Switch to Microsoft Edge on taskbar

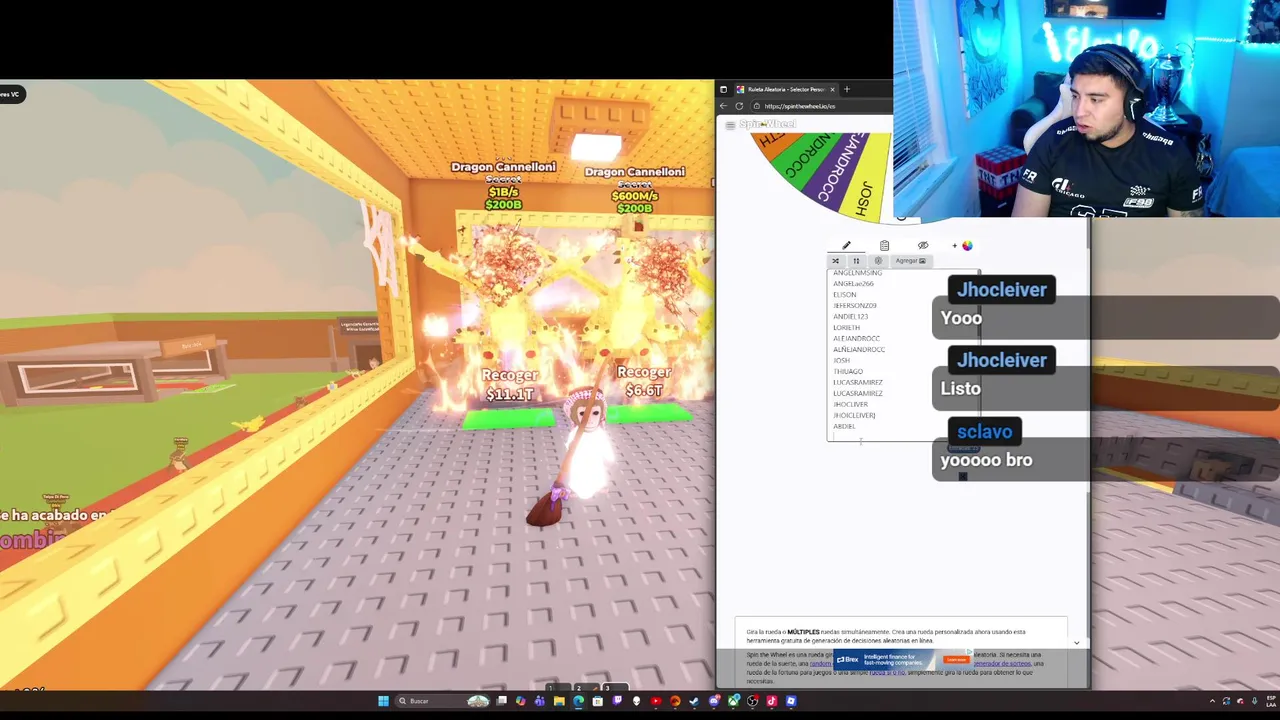[578, 701]
